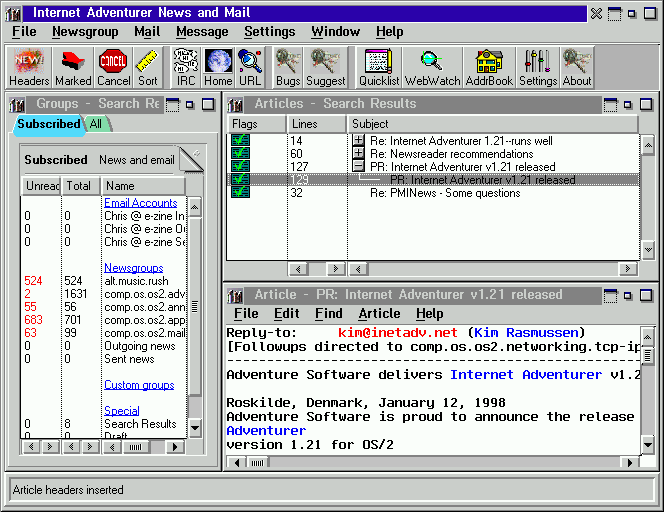Select the alt.music.rush newsgroup
This screenshot has height=512, width=664.
[x=136, y=281]
